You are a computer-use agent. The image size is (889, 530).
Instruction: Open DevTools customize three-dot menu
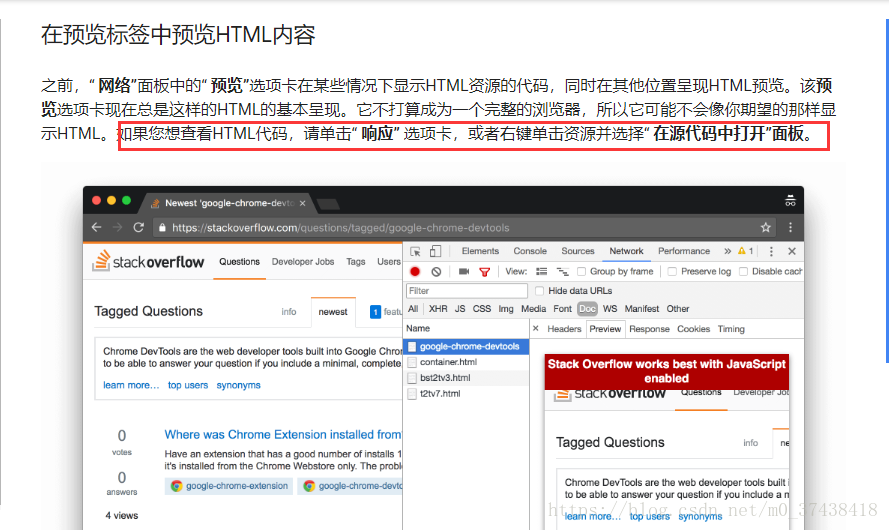771,251
